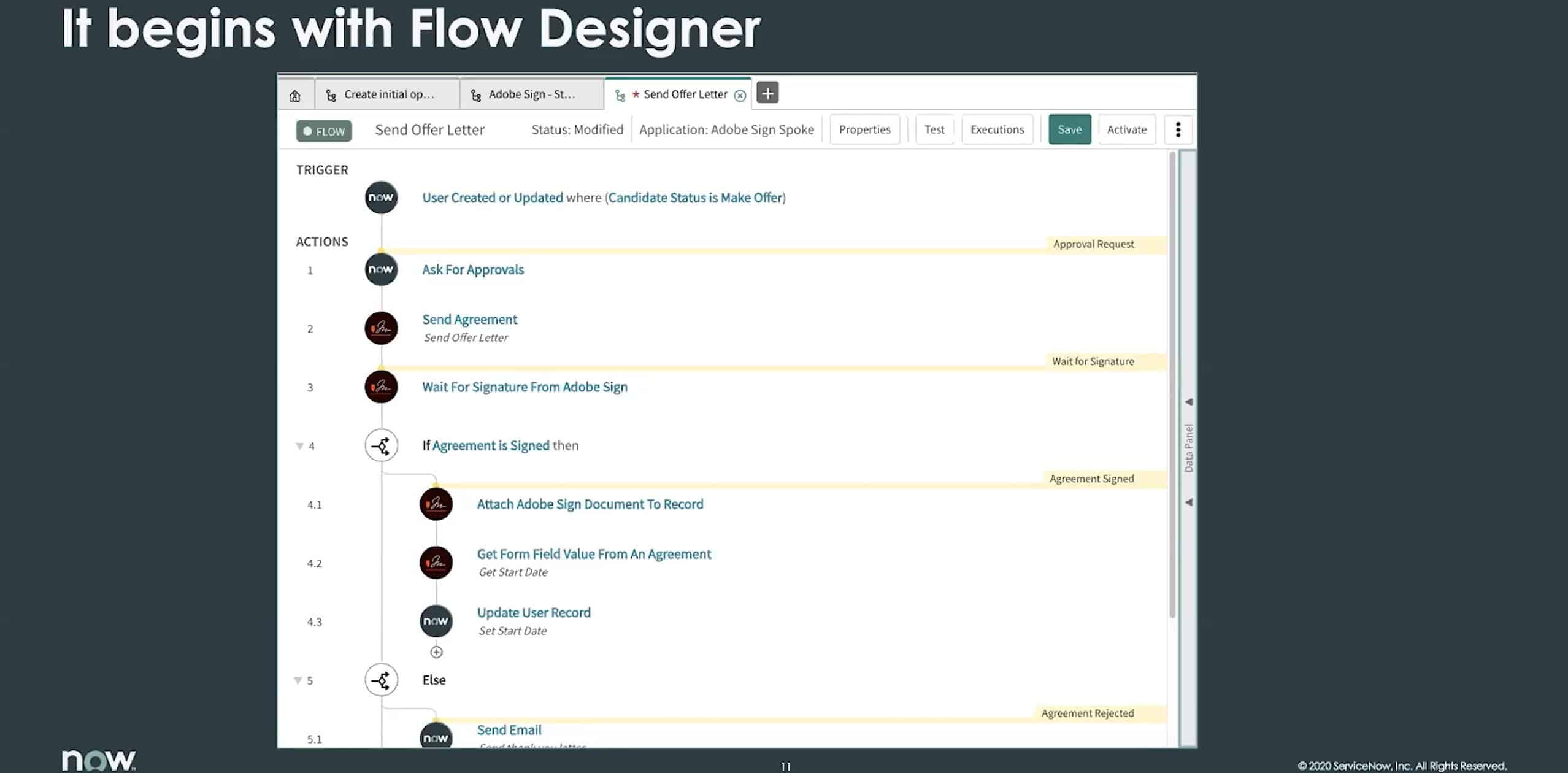Click the Send Email now icon
This screenshot has width=1568, height=773.
436,737
